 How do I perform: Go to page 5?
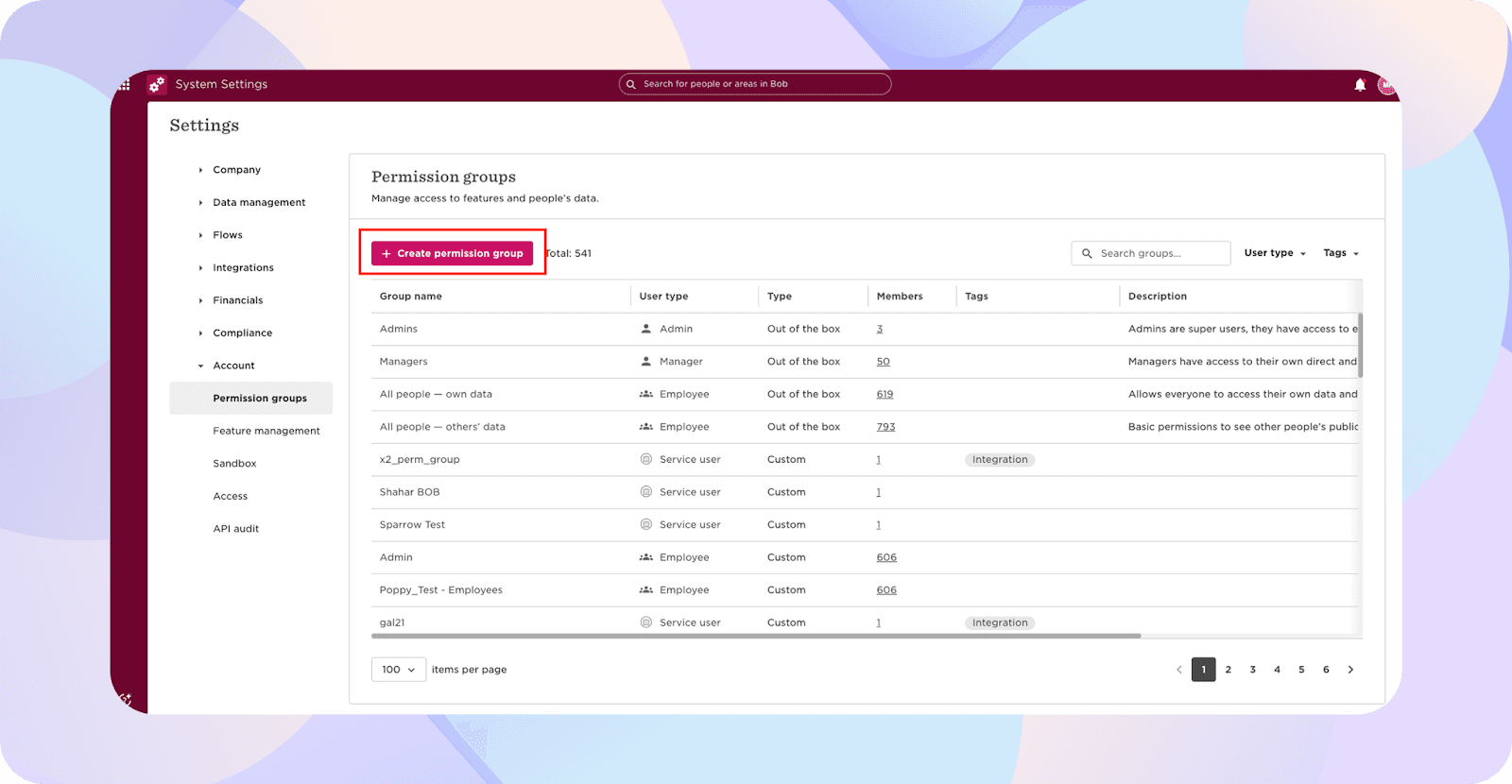(1301, 670)
